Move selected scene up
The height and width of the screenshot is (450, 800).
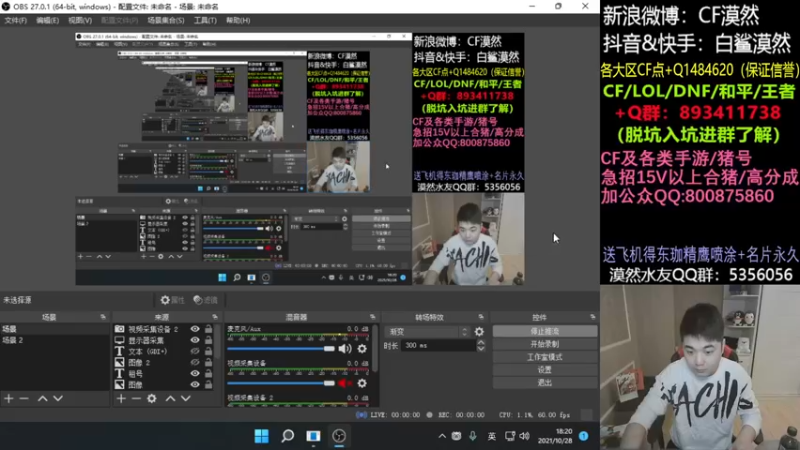43,398
